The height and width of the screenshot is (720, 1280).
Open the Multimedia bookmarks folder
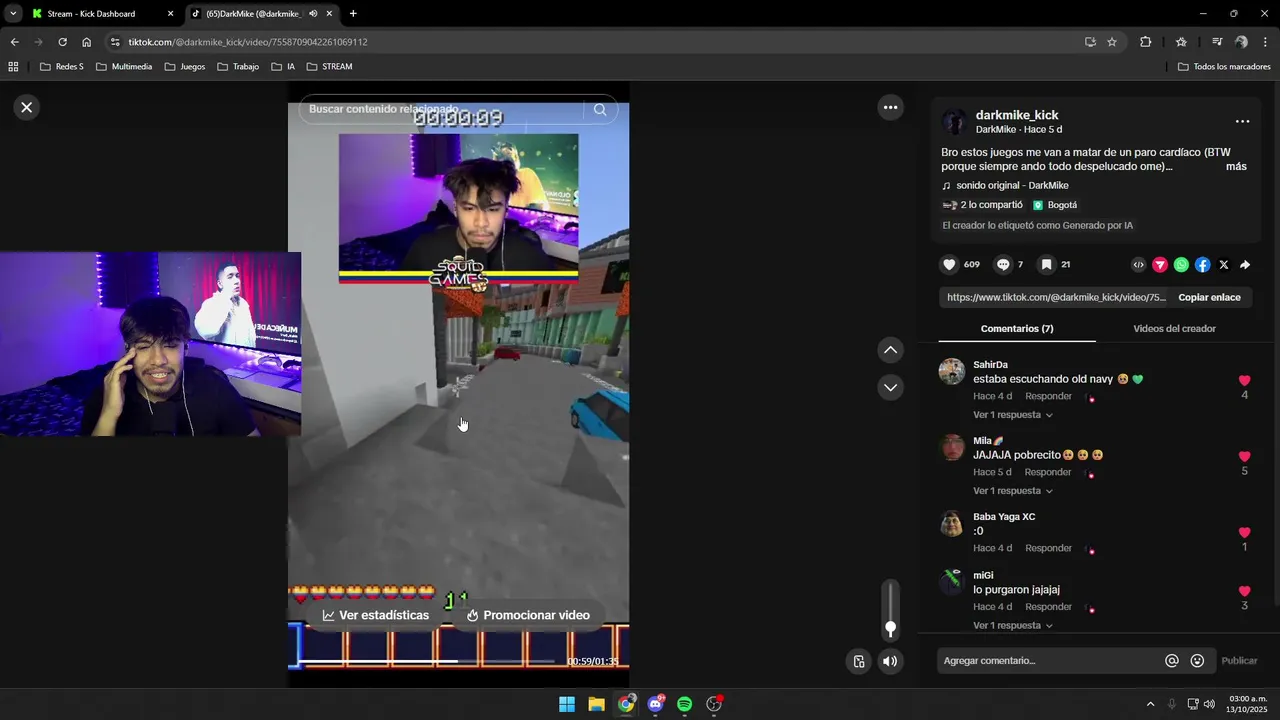click(124, 67)
